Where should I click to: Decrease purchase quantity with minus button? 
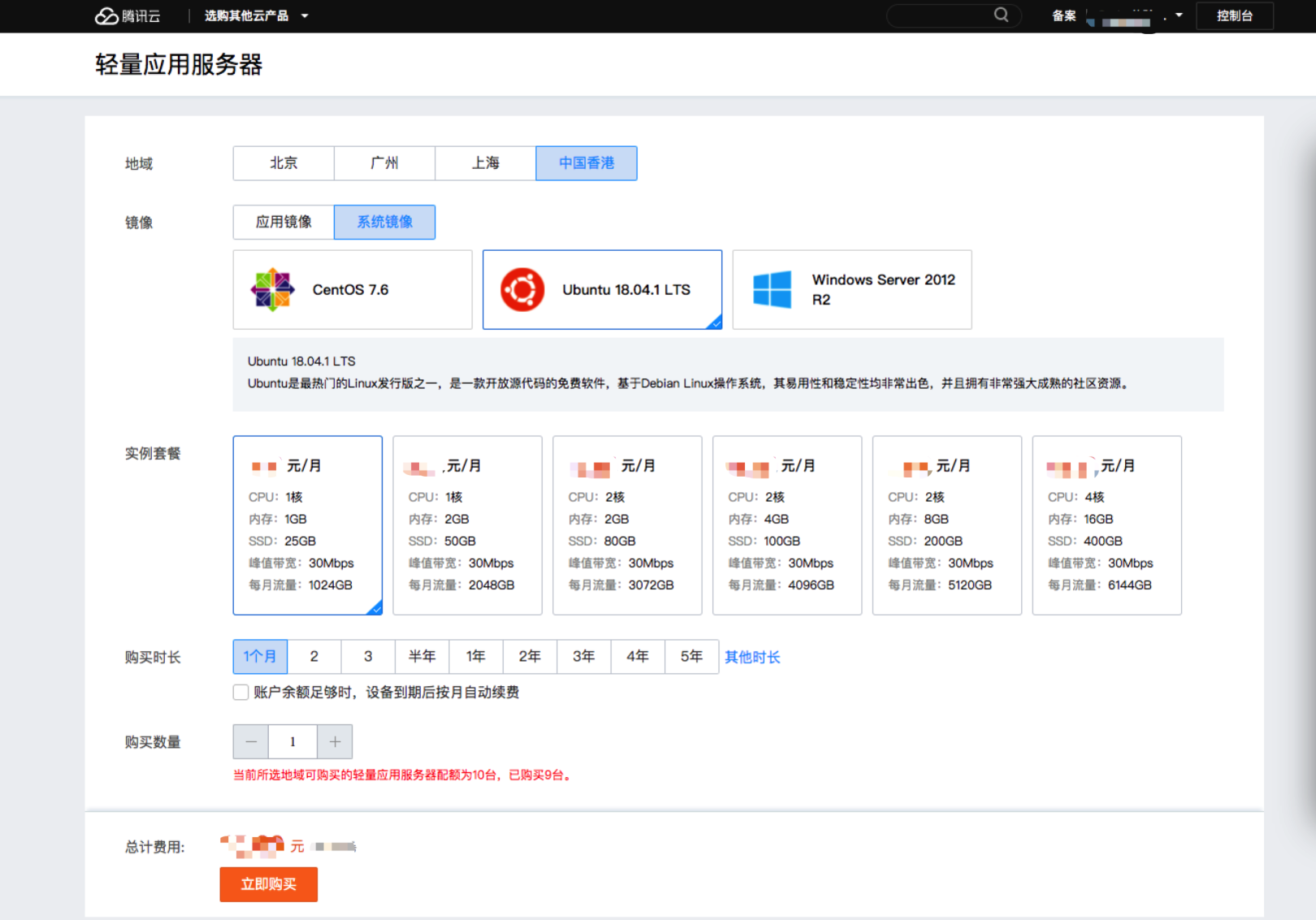click(x=251, y=741)
